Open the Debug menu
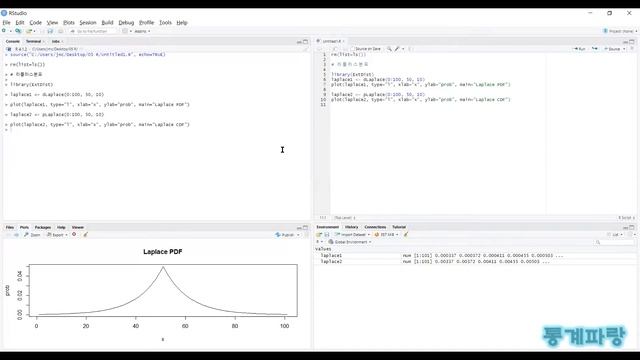 click(126, 22)
